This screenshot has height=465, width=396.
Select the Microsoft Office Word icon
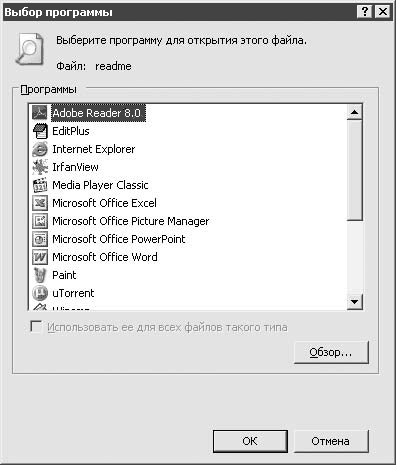coord(40,257)
